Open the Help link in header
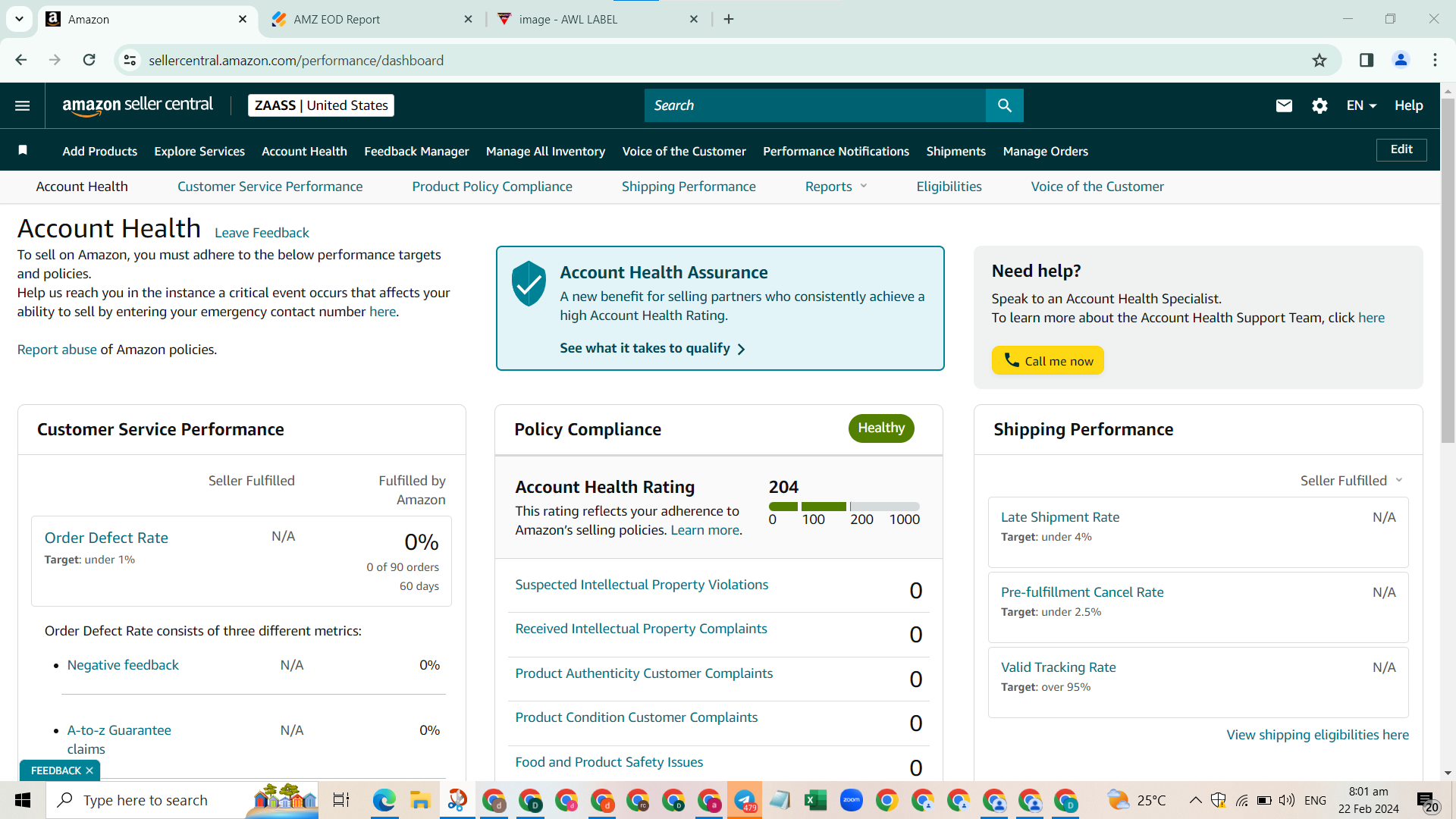Image resolution: width=1456 pixels, height=819 pixels. [1409, 105]
